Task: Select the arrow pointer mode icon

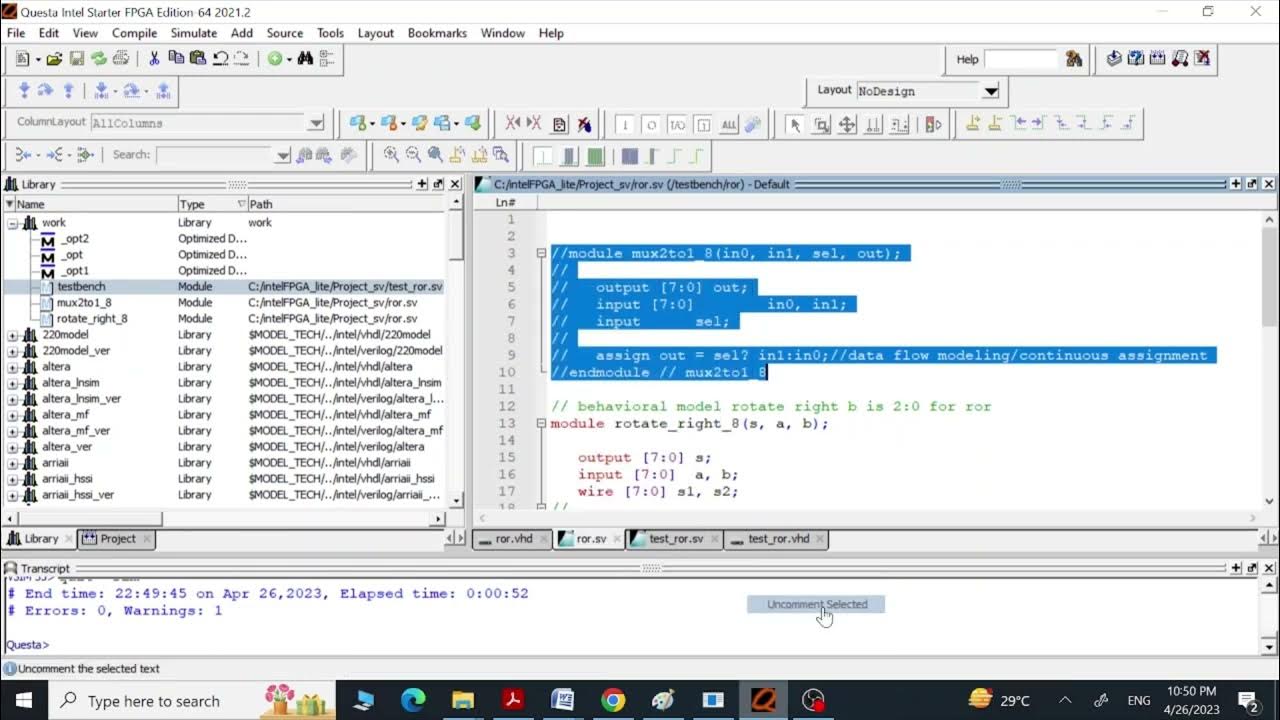Action: [x=795, y=124]
